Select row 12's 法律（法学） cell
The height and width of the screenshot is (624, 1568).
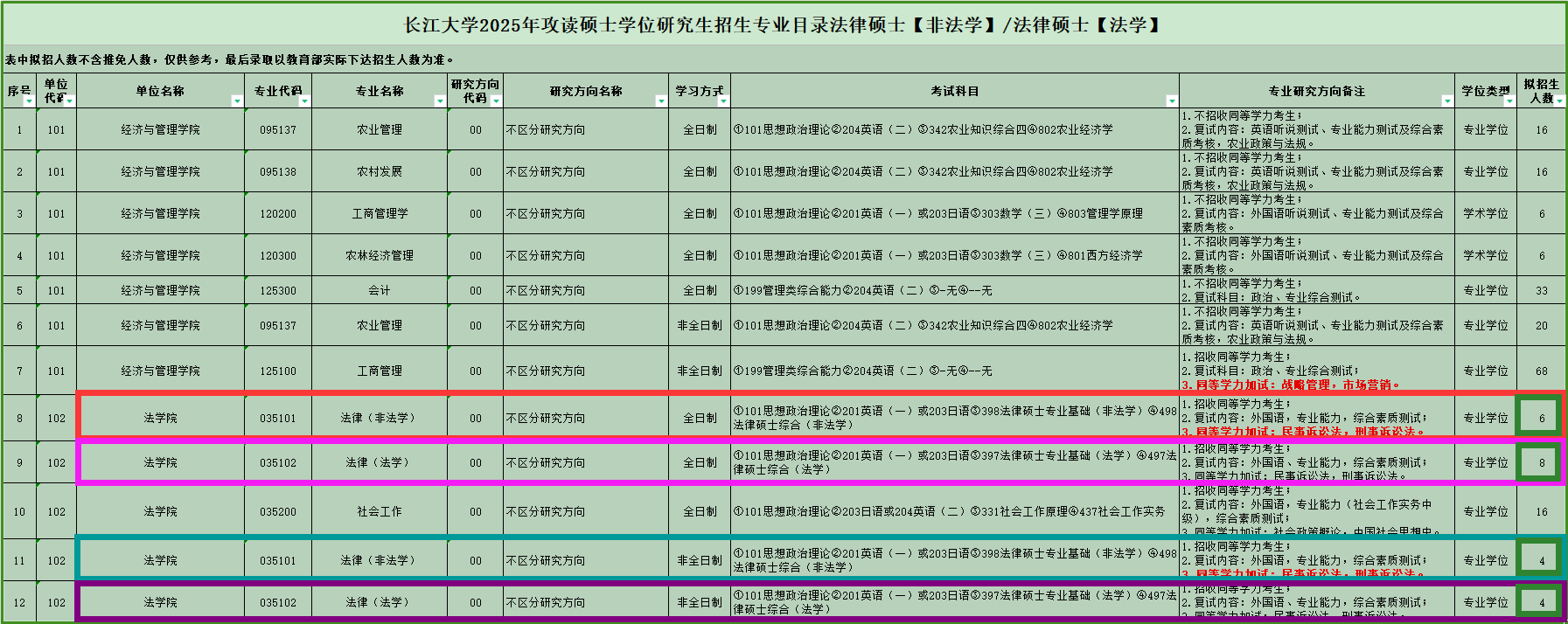point(380,602)
